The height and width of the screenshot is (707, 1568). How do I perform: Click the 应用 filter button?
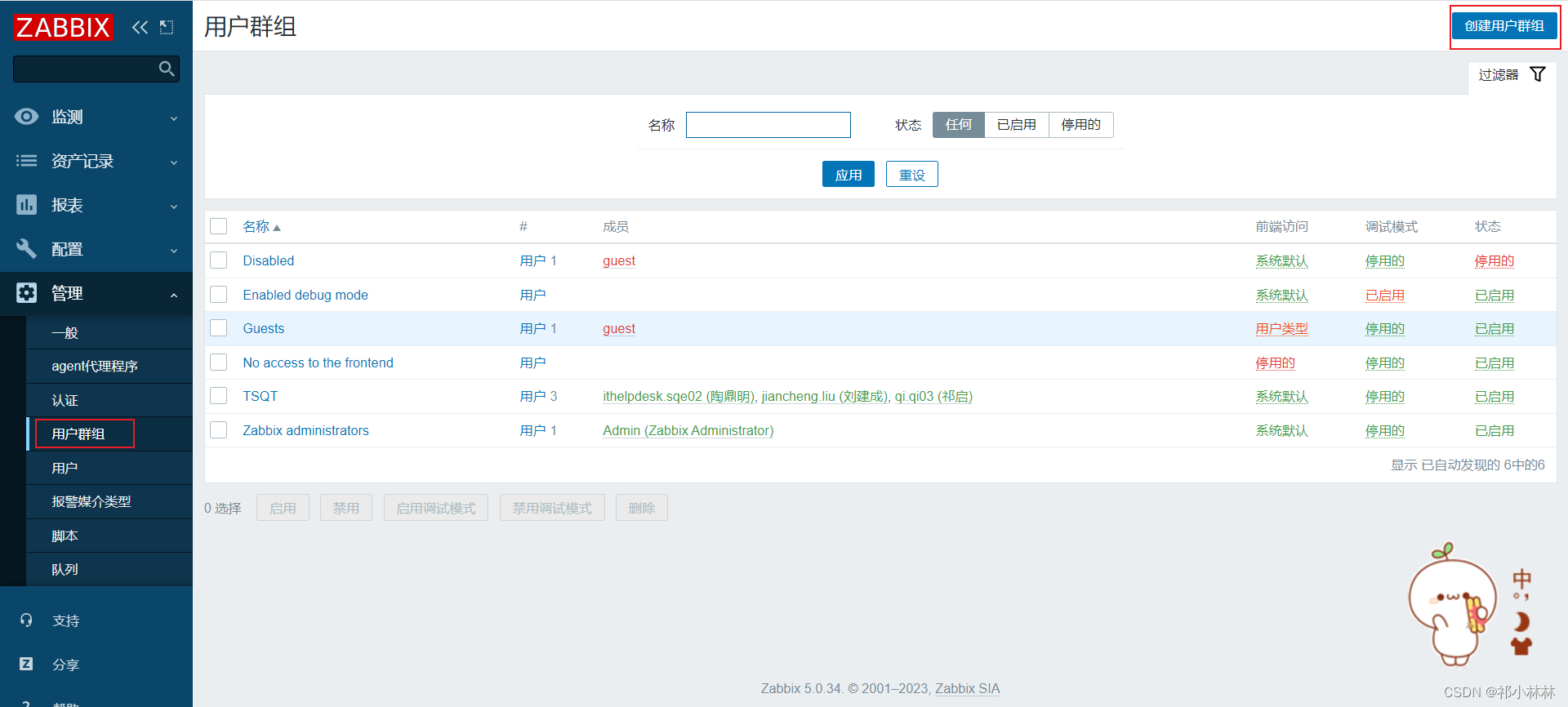[849, 175]
